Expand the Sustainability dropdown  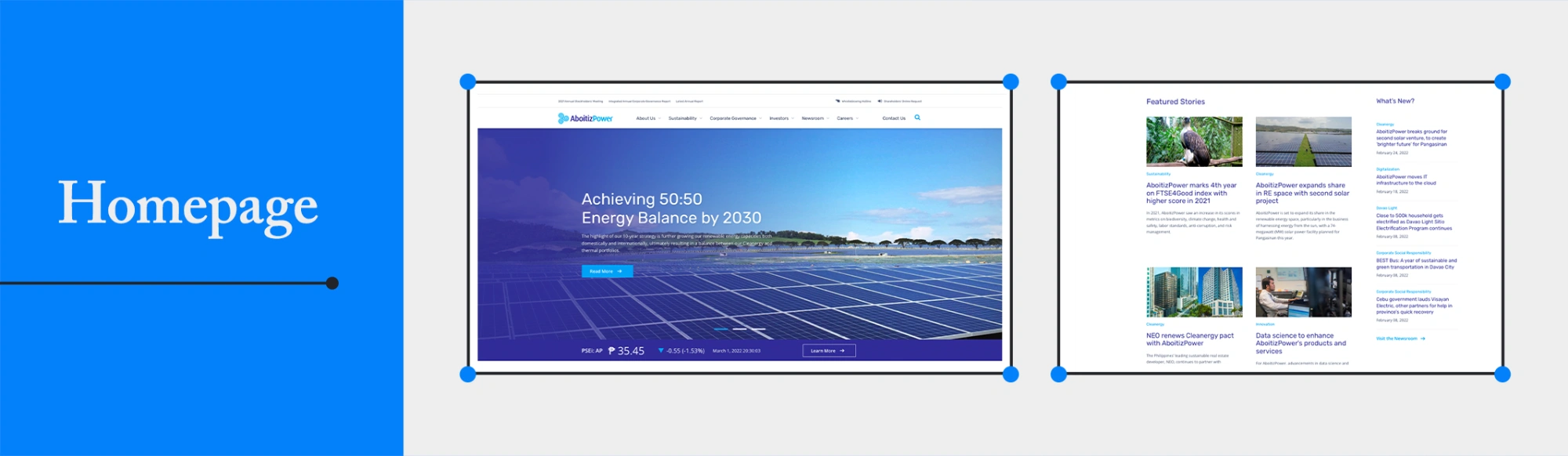pos(685,118)
